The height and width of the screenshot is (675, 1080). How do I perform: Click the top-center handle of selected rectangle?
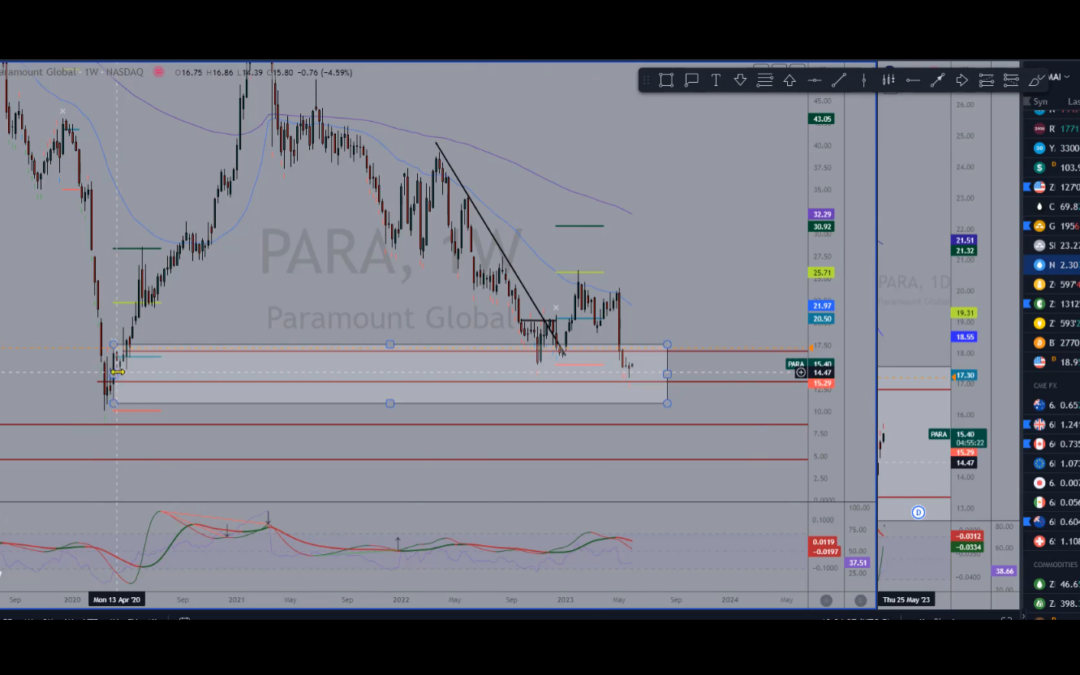390,344
